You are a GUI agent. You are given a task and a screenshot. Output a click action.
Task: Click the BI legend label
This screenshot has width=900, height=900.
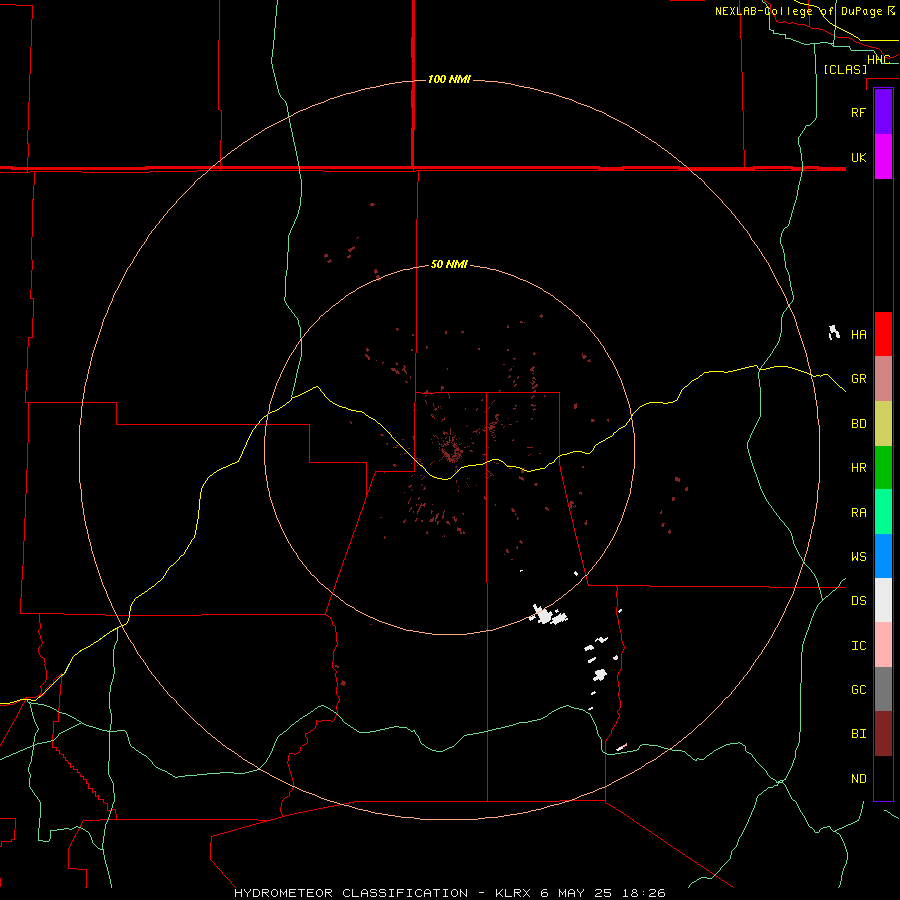click(858, 734)
